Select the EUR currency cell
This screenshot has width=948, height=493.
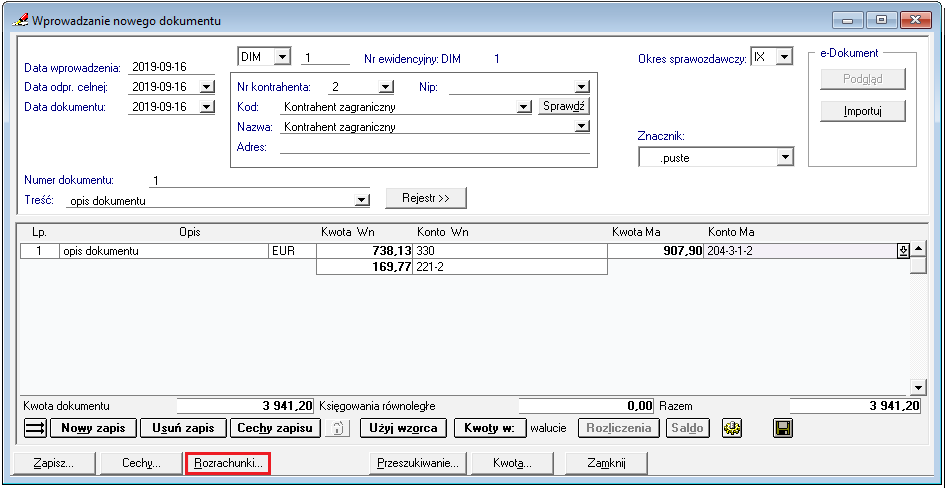tap(292, 250)
